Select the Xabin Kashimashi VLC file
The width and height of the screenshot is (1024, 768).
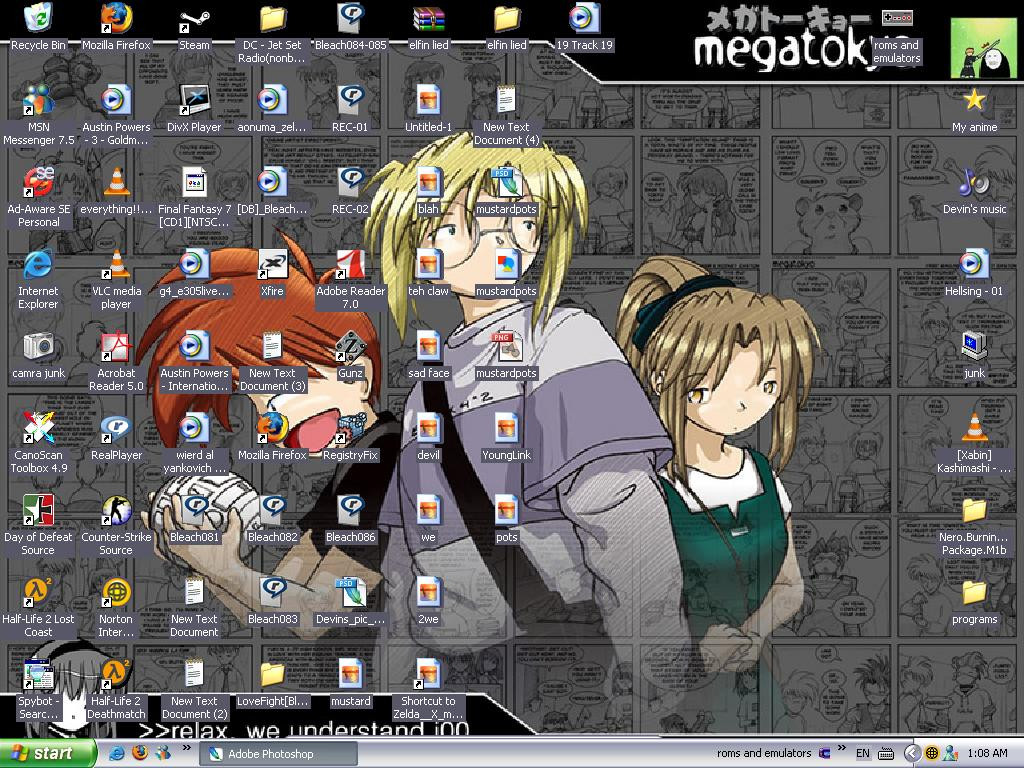pyautogui.click(x=974, y=428)
